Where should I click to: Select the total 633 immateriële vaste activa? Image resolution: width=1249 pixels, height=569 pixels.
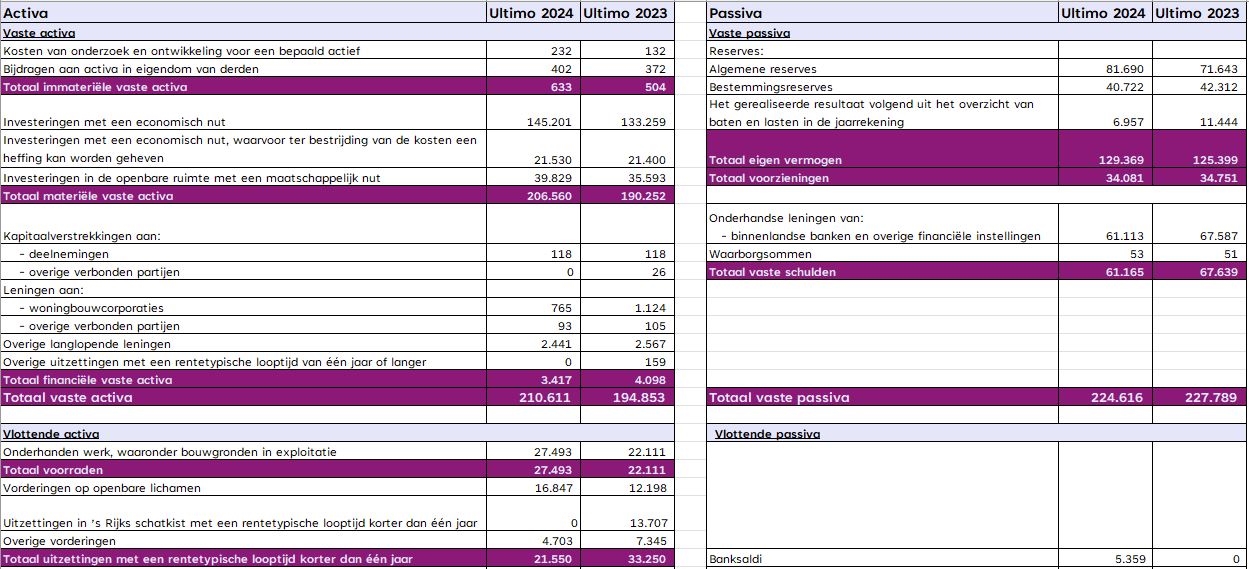561,87
